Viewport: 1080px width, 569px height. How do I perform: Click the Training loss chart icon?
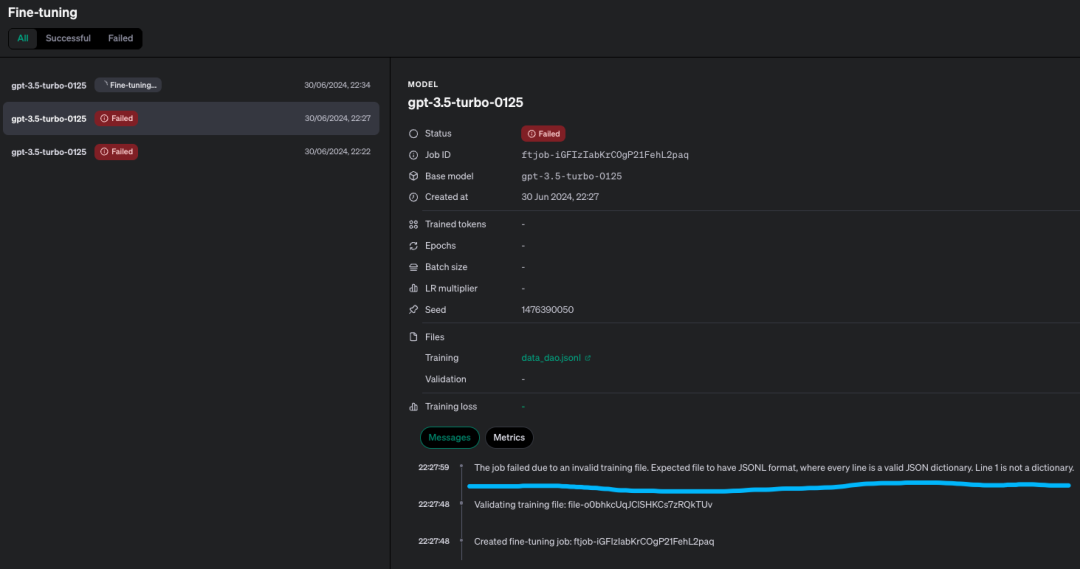(x=414, y=407)
